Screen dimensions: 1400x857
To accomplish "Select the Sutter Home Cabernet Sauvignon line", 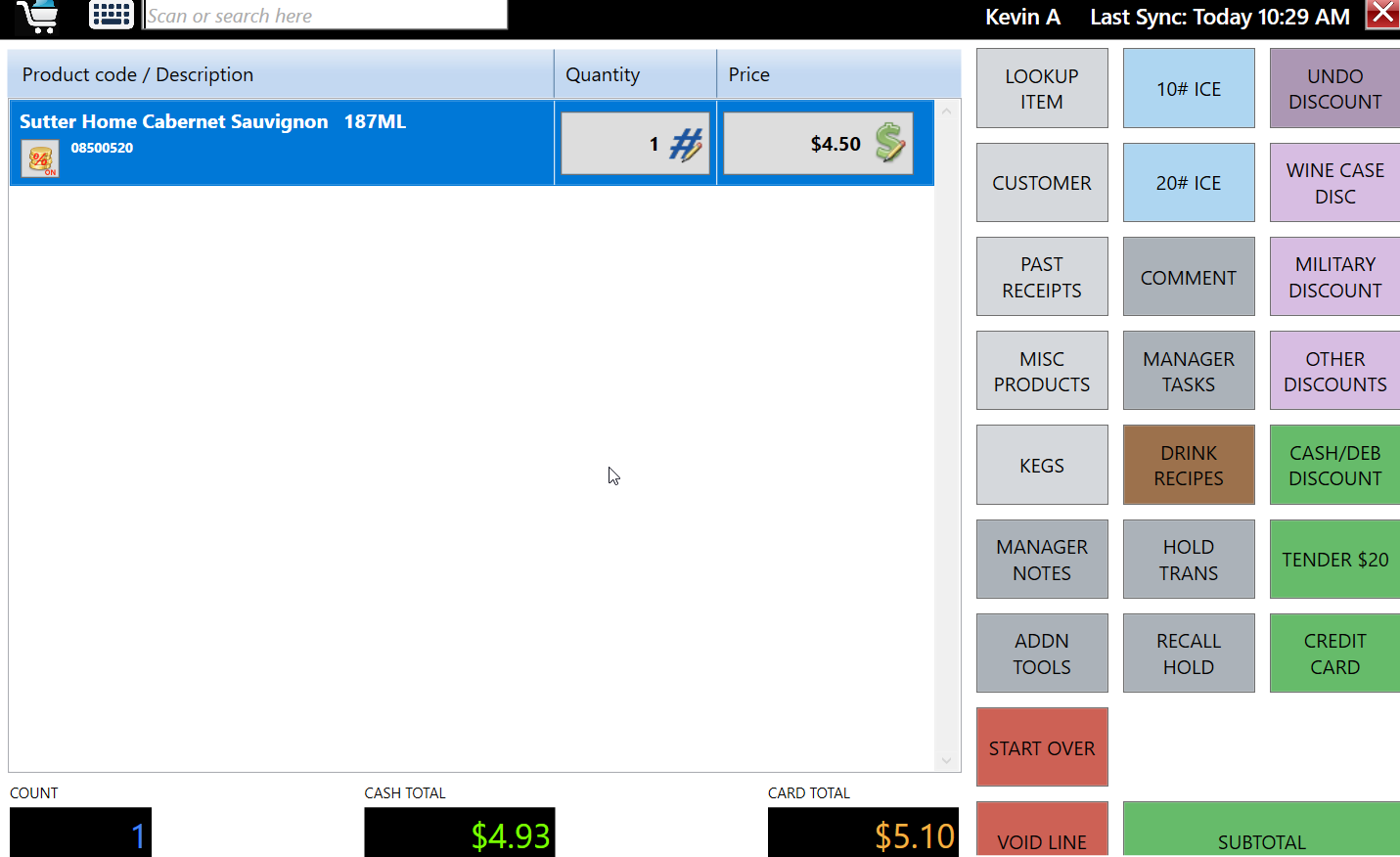I will click(472, 142).
